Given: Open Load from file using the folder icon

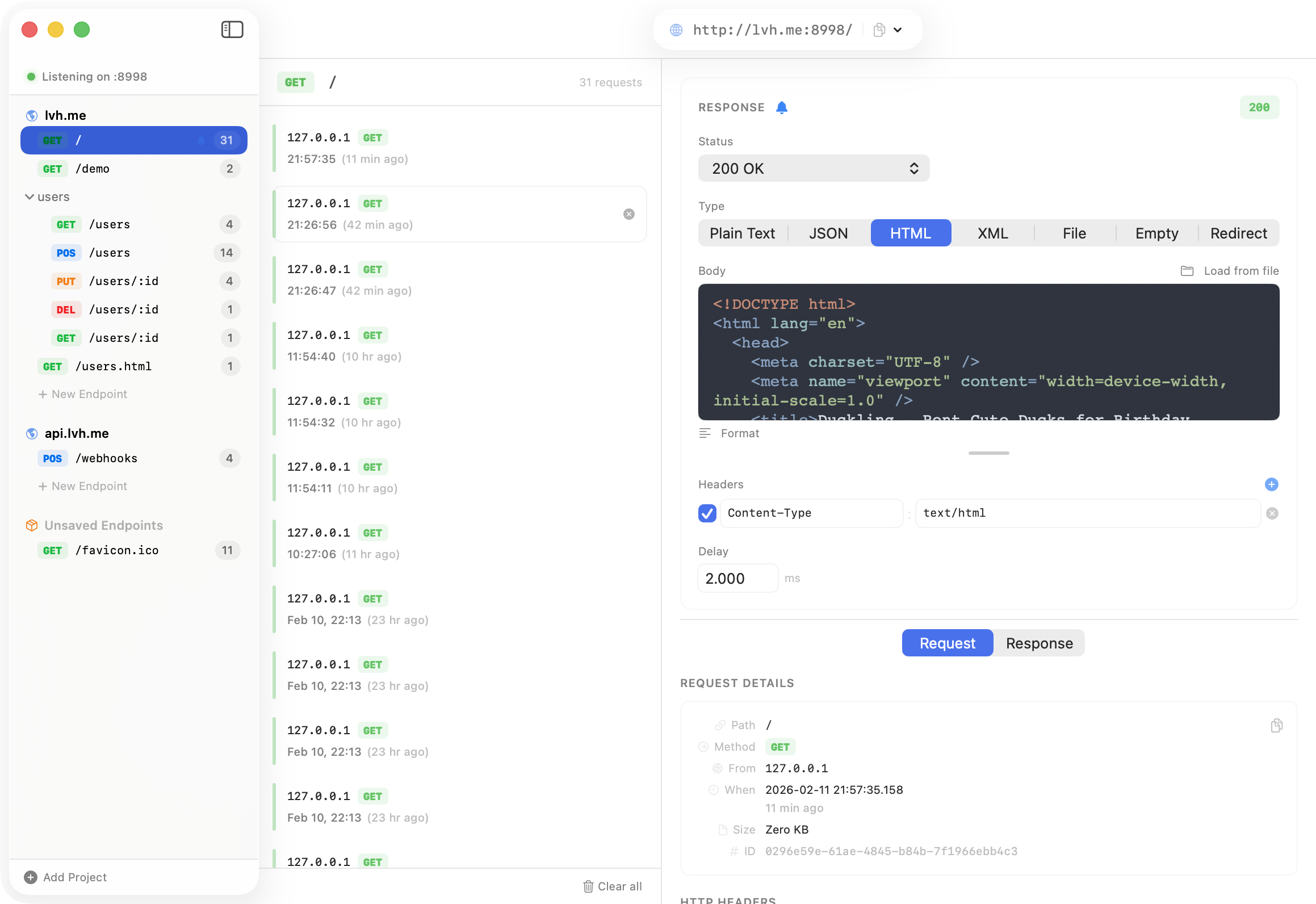Looking at the screenshot, I should coord(1187,271).
